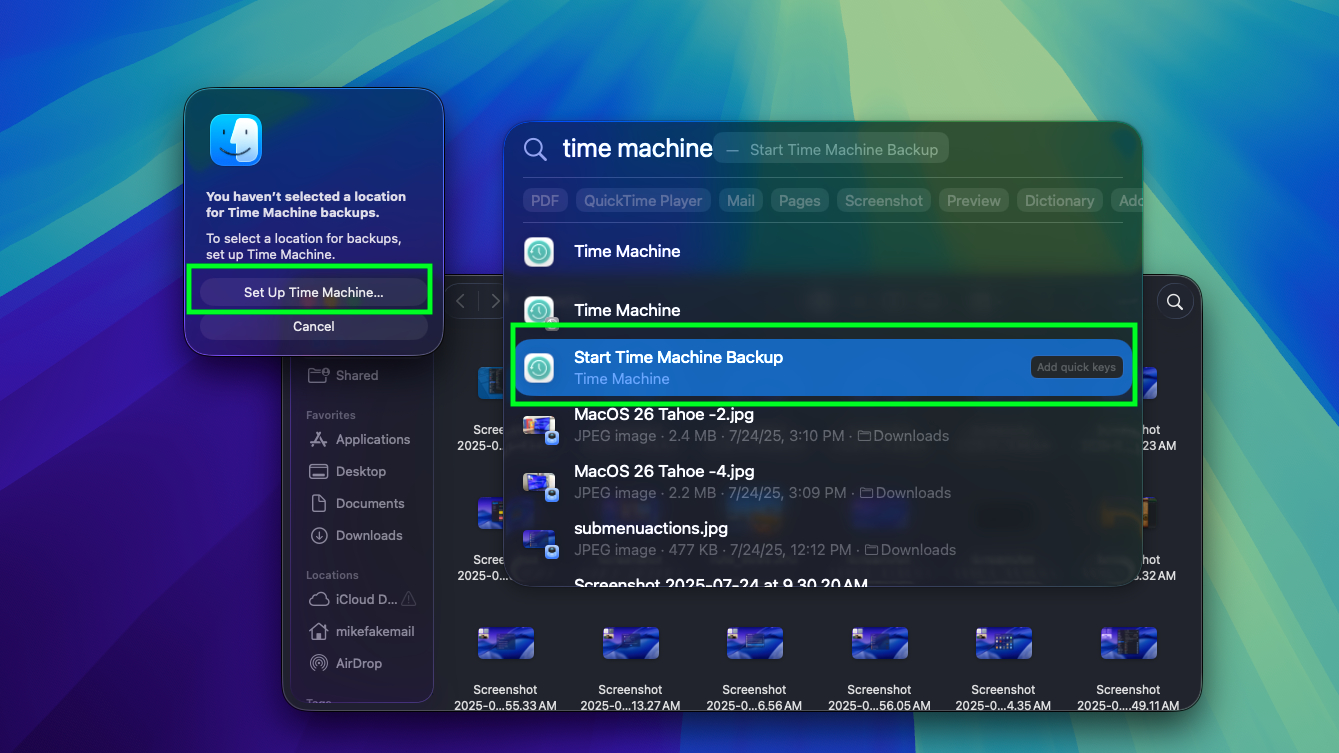The image size is (1339, 753).
Task: Open AirDrop in the Finder sidebar
Action: [346, 663]
